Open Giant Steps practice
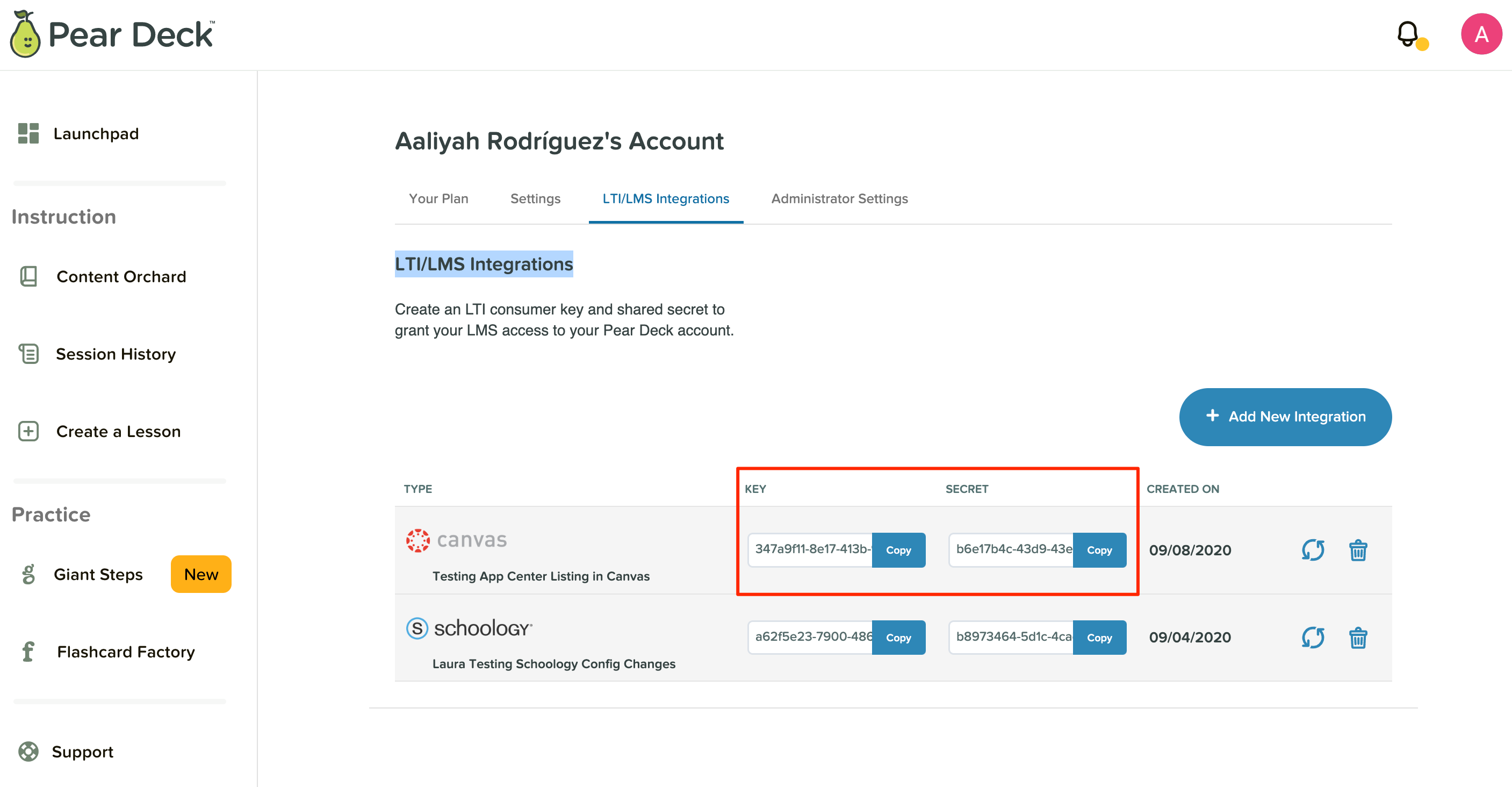 pos(99,574)
